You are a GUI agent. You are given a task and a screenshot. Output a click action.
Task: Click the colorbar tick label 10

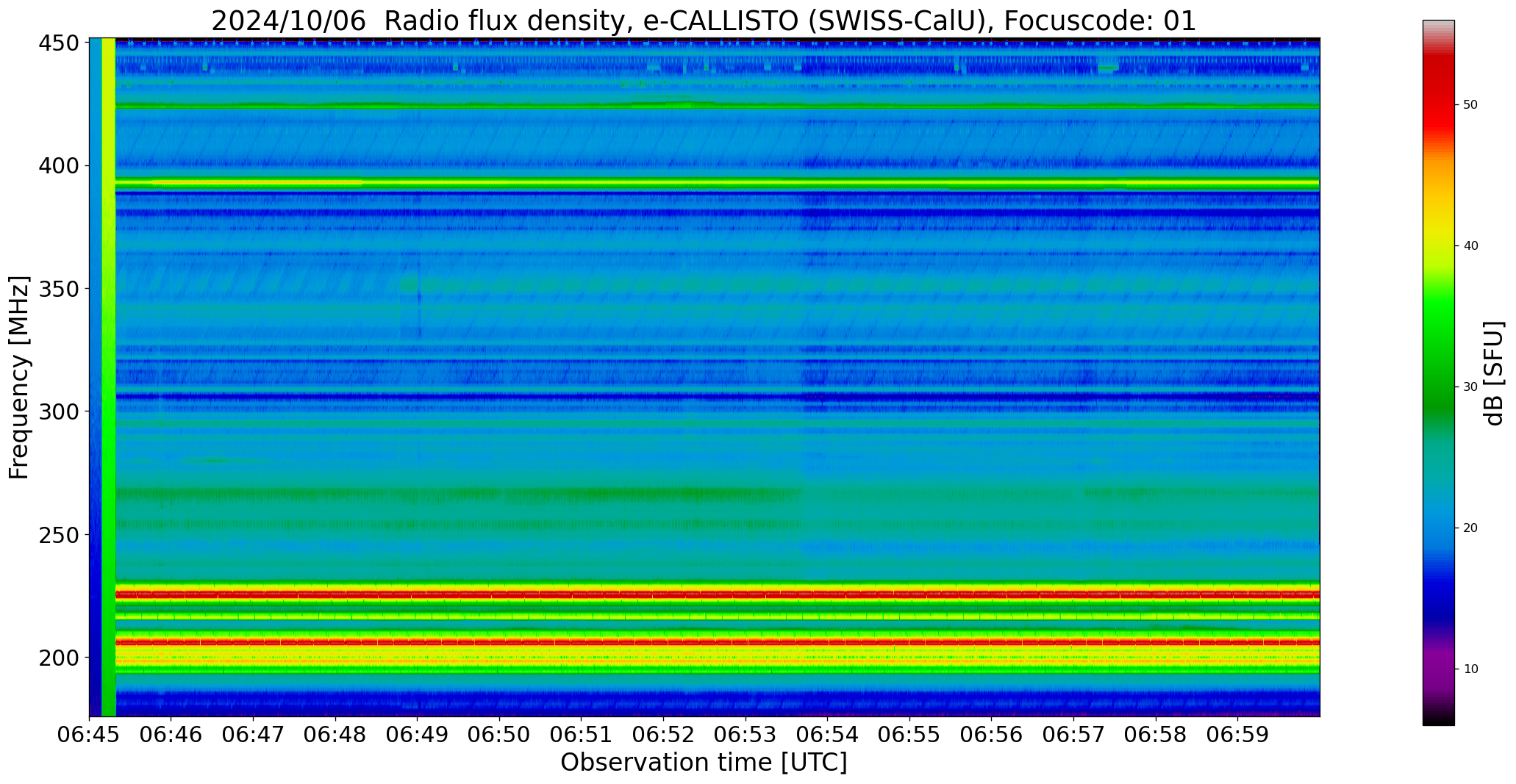(x=1470, y=669)
